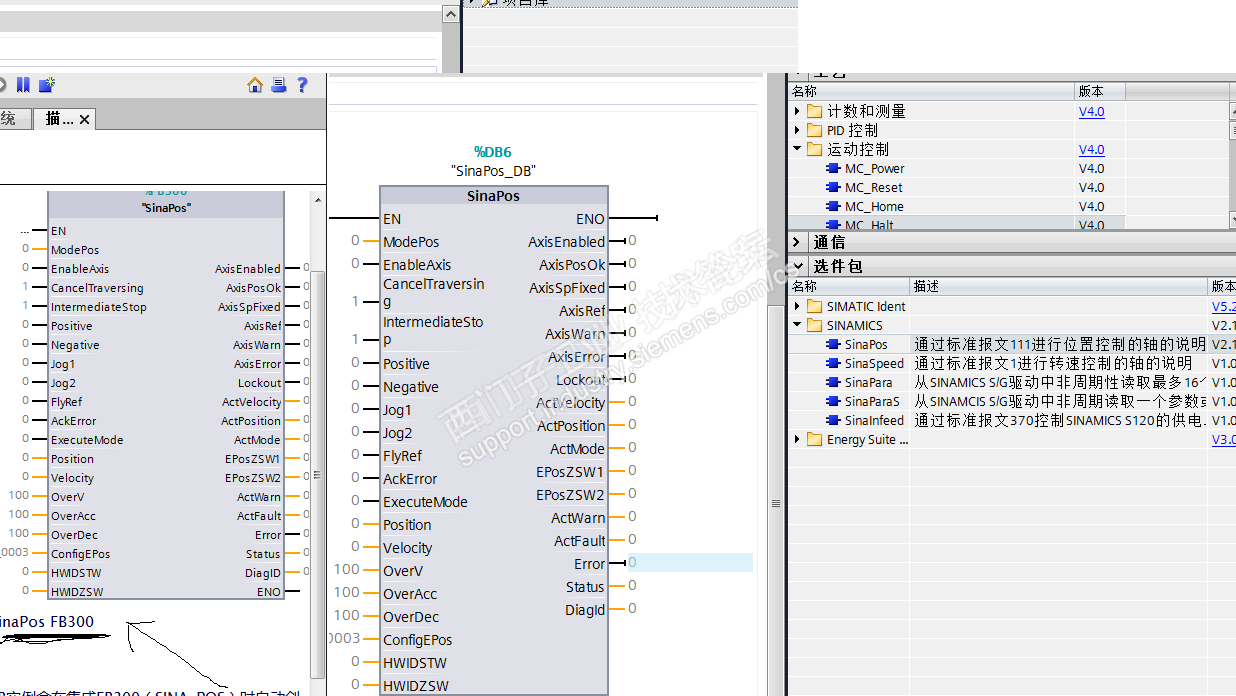The height and width of the screenshot is (696, 1236).
Task: Click the SIMATIC Ident folder icon
Action: [815, 307]
